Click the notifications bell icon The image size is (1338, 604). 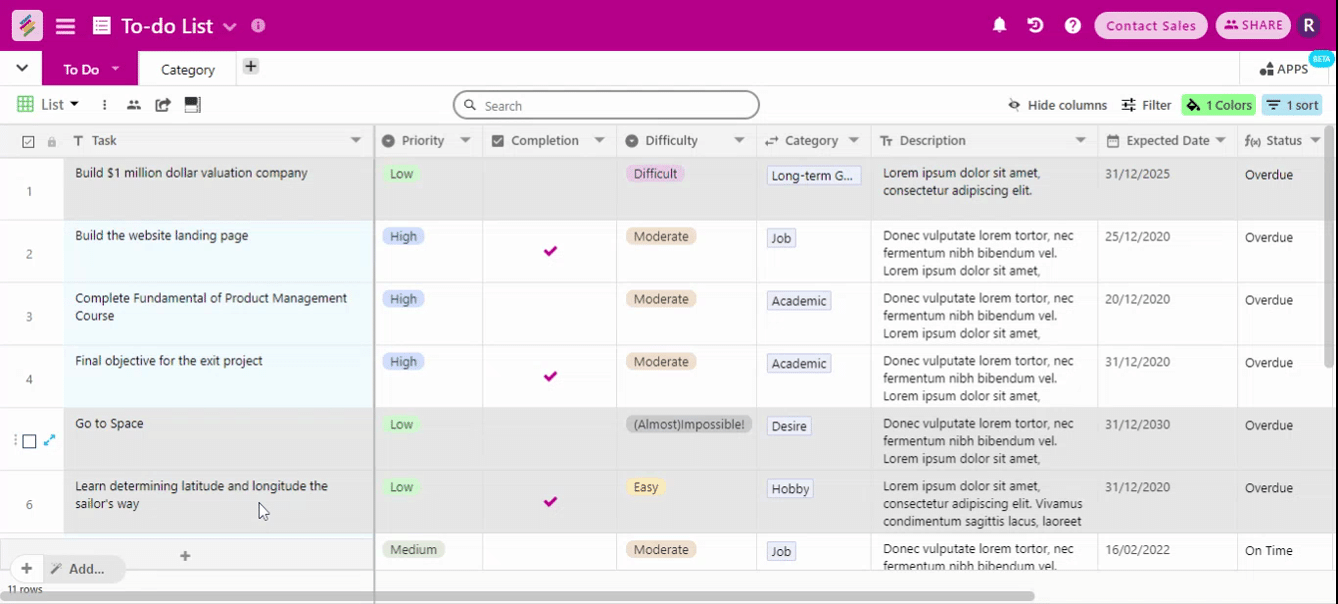[x=999, y=26]
